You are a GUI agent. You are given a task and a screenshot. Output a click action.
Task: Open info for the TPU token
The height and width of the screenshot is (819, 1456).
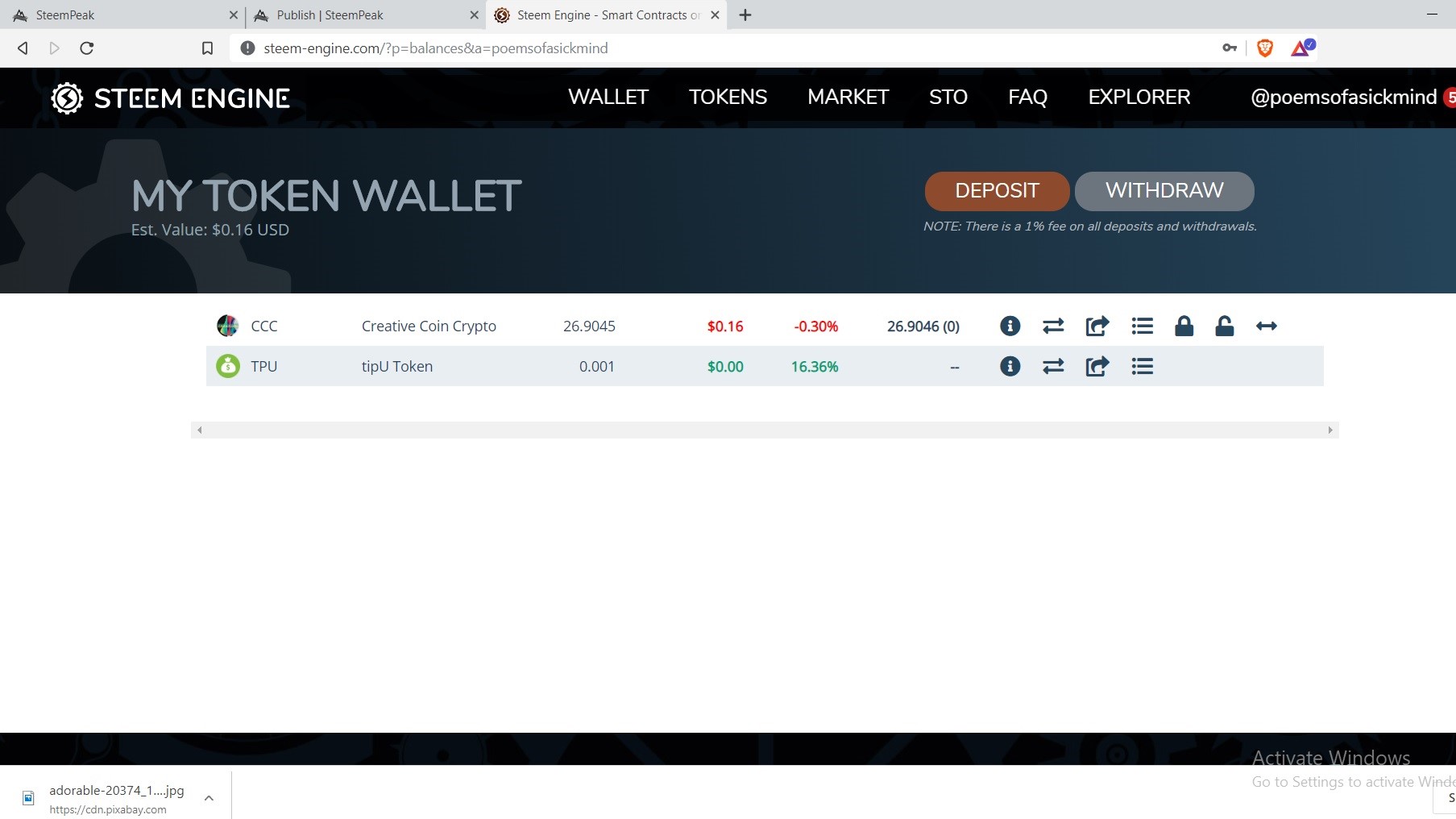1010,366
